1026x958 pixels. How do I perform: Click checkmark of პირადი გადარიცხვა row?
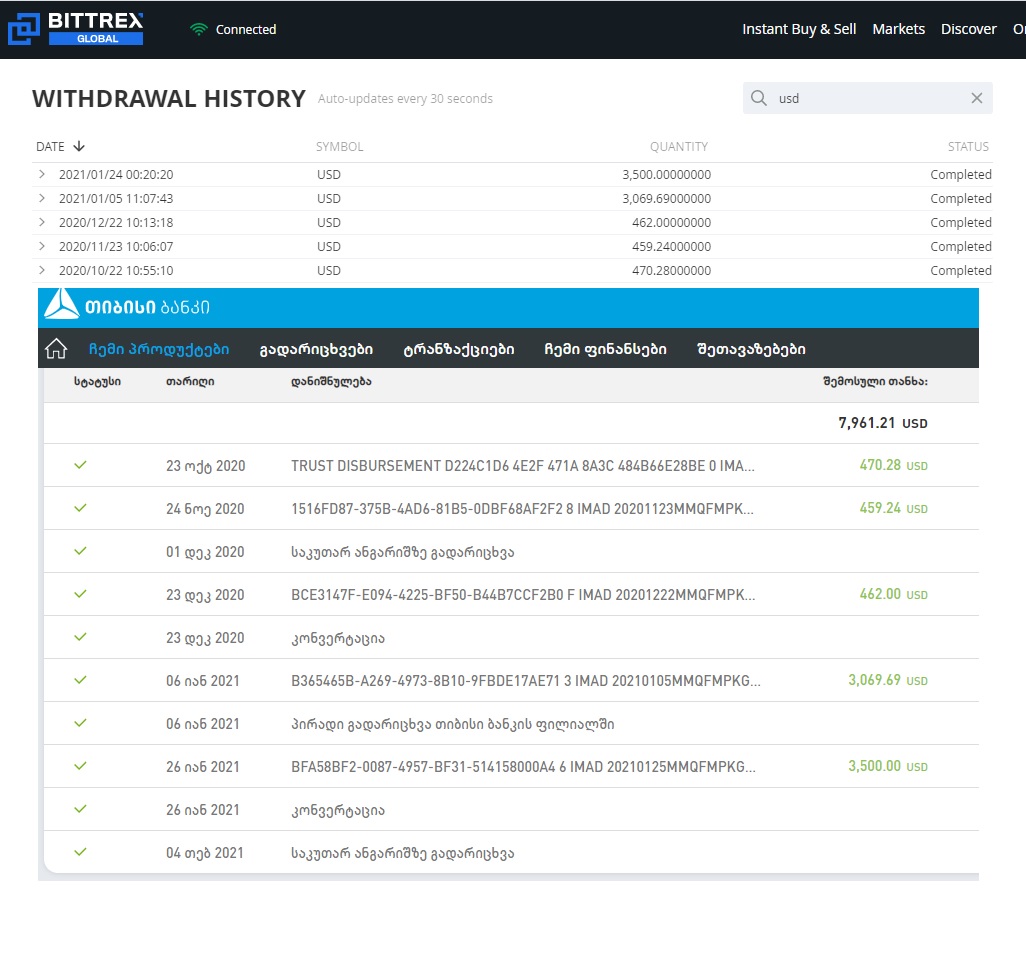(80, 723)
